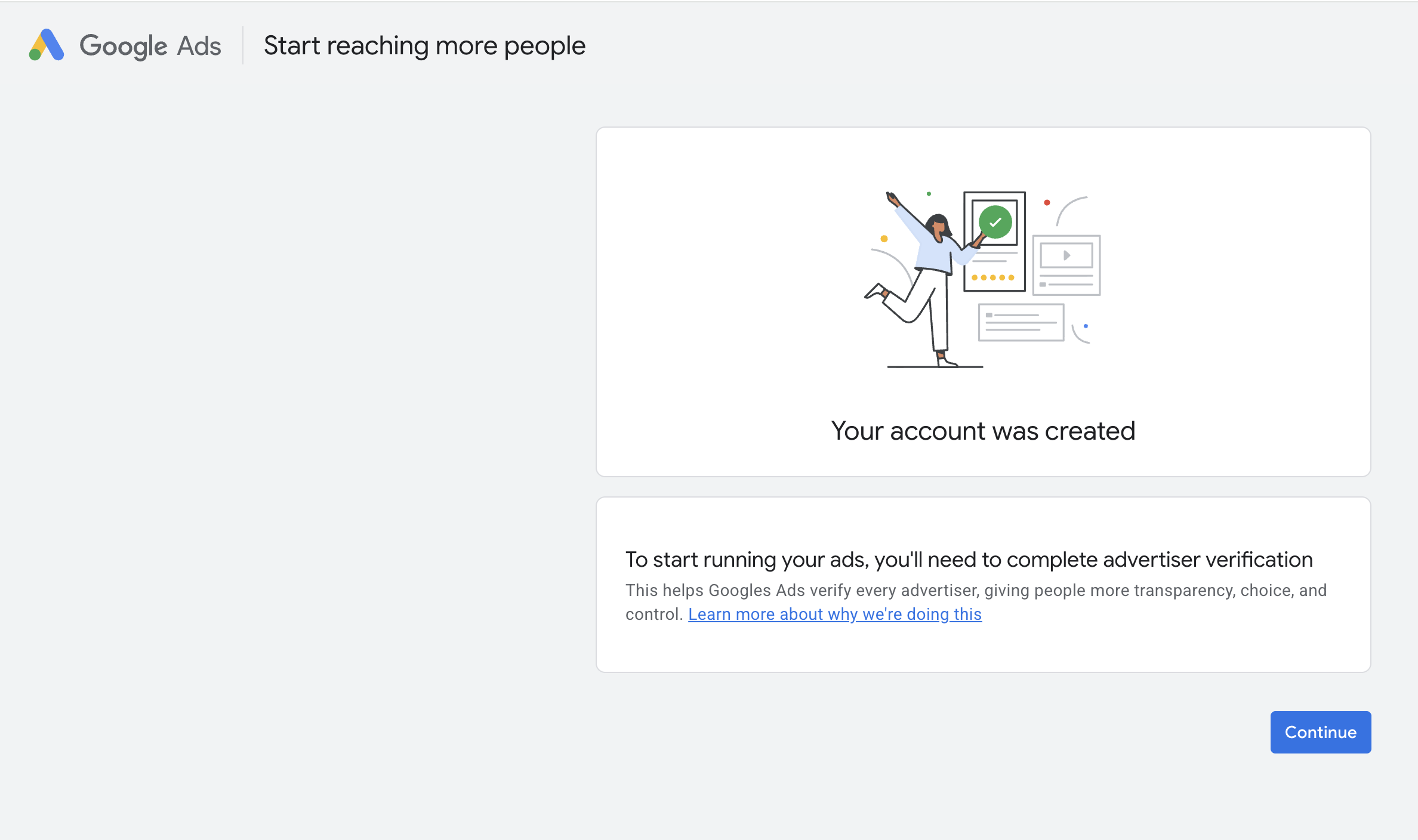Click the five yellow rating dots

point(992,277)
